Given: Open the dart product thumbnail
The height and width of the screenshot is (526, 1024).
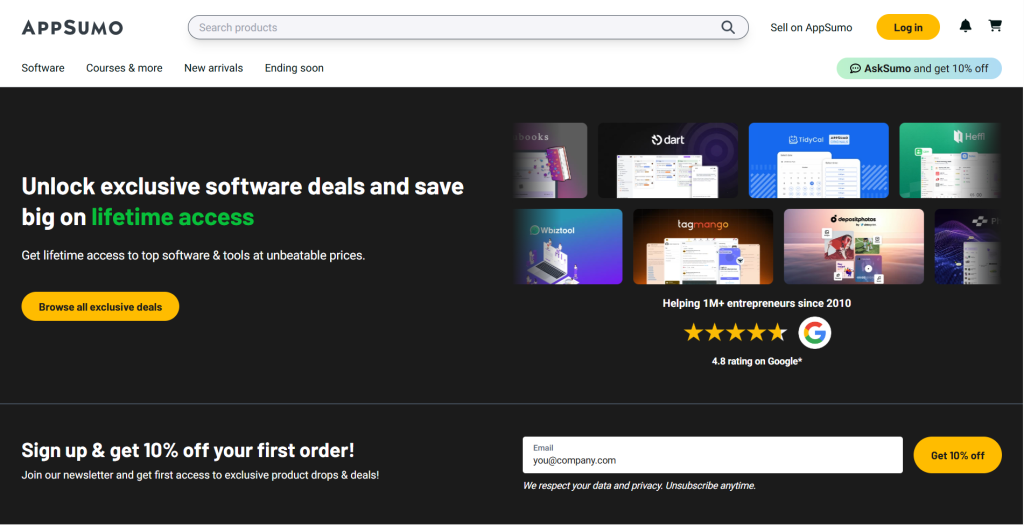Looking at the screenshot, I should click(x=668, y=160).
